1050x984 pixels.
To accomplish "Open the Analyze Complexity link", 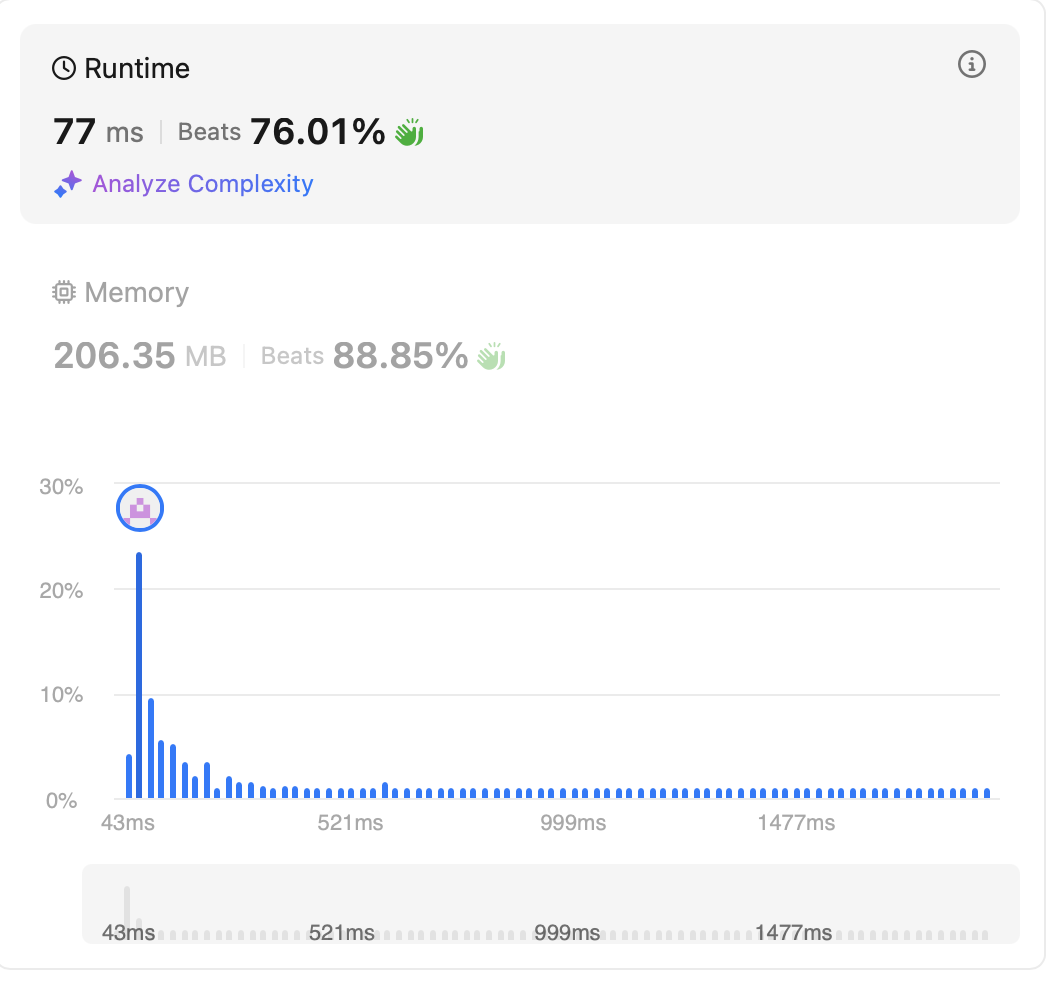I will click(203, 184).
